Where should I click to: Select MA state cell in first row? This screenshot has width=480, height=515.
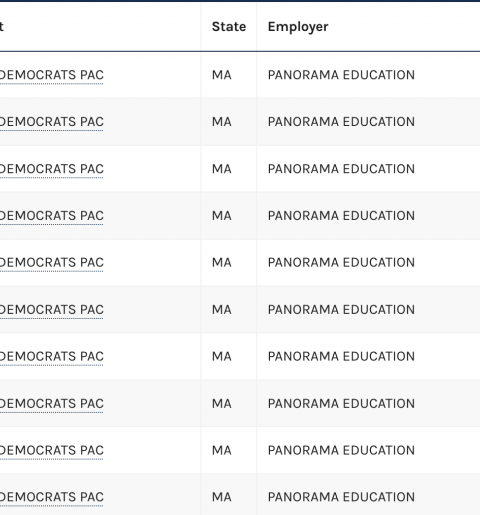point(222,75)
